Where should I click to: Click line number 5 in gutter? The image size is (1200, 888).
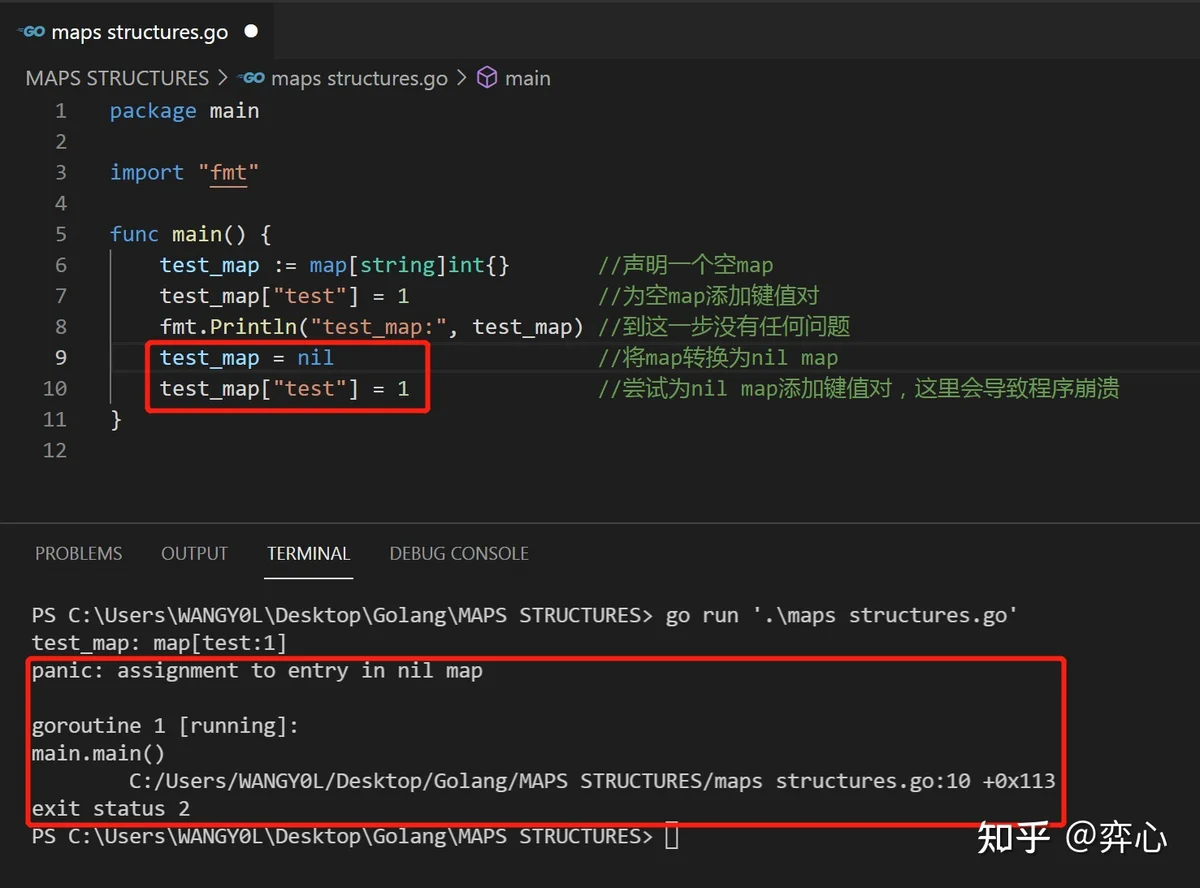(x=61, y=234)
